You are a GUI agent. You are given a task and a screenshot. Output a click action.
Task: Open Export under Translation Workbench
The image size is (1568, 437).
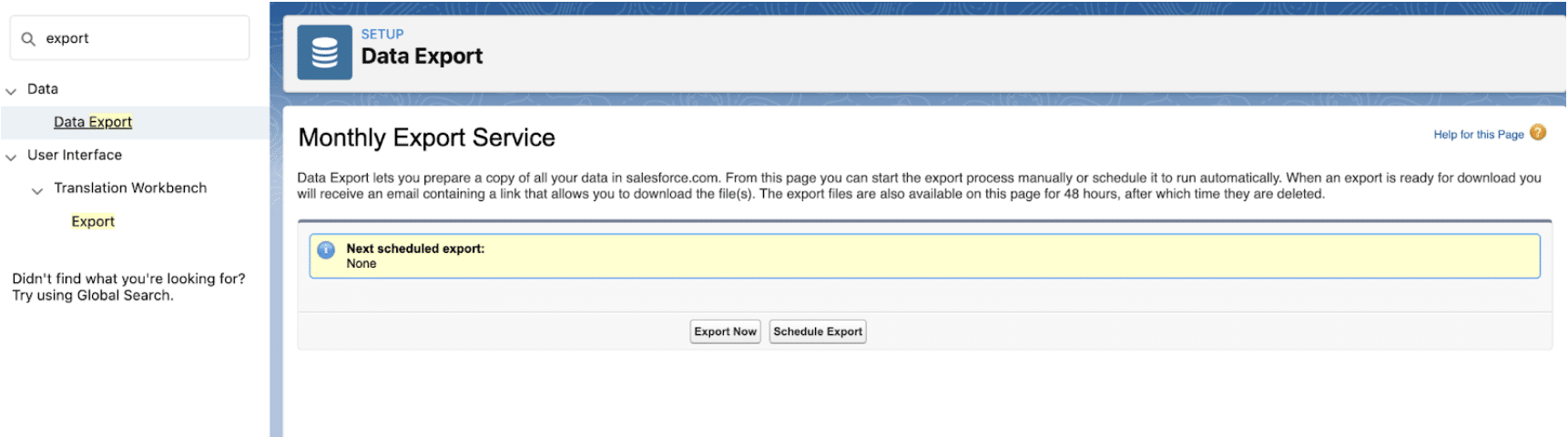click(93, 221)
